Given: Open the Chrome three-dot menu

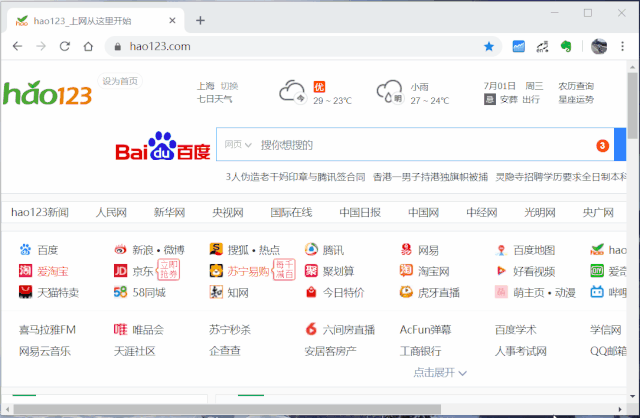Looking at the screenshot, I should [x=622, y=46].
